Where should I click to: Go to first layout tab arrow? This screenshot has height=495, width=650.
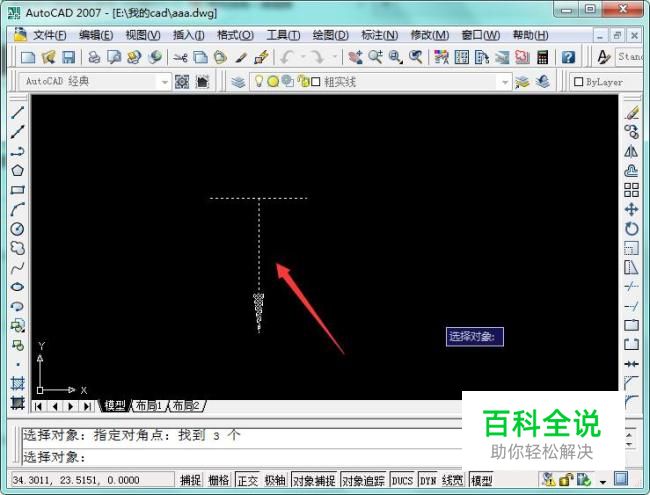(38, 406)
